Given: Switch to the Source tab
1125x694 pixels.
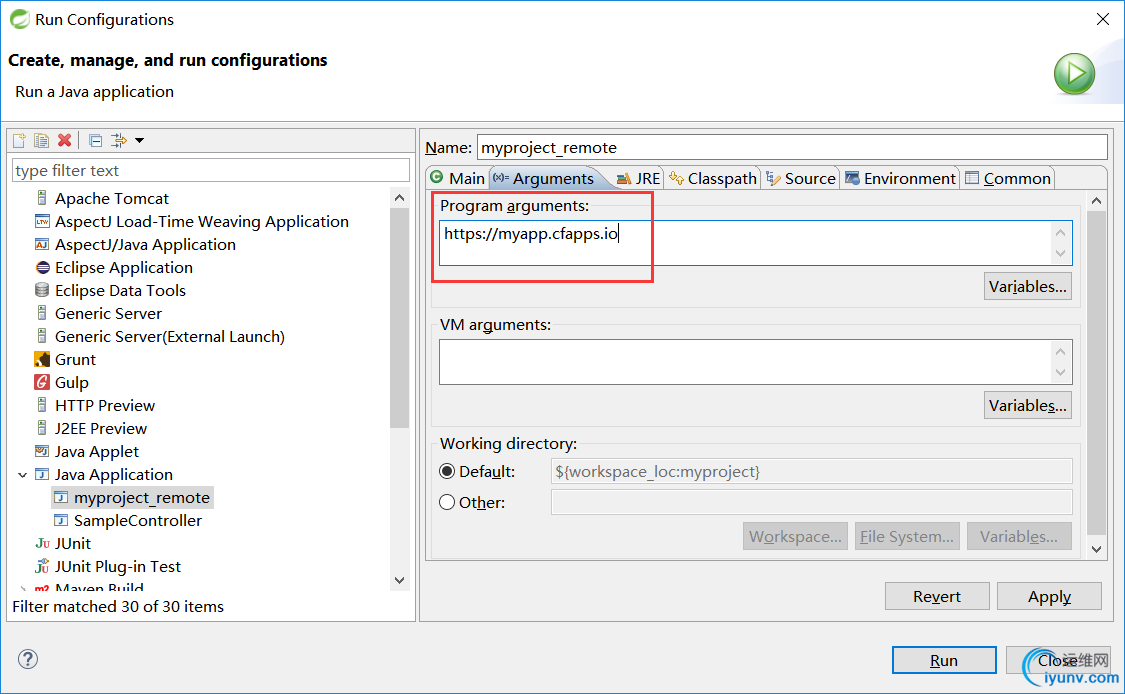Looking at the screenshot, I should pos(801,178).
